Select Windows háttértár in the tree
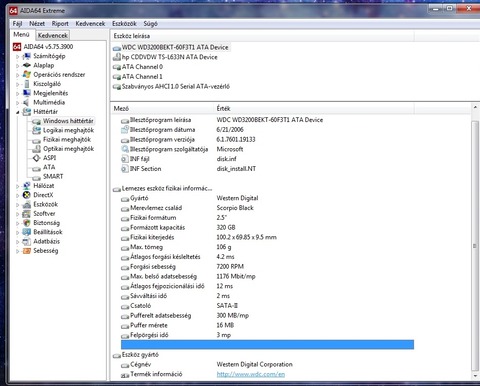480x386 pixels. pyautogui.click(x=68, y=121)
